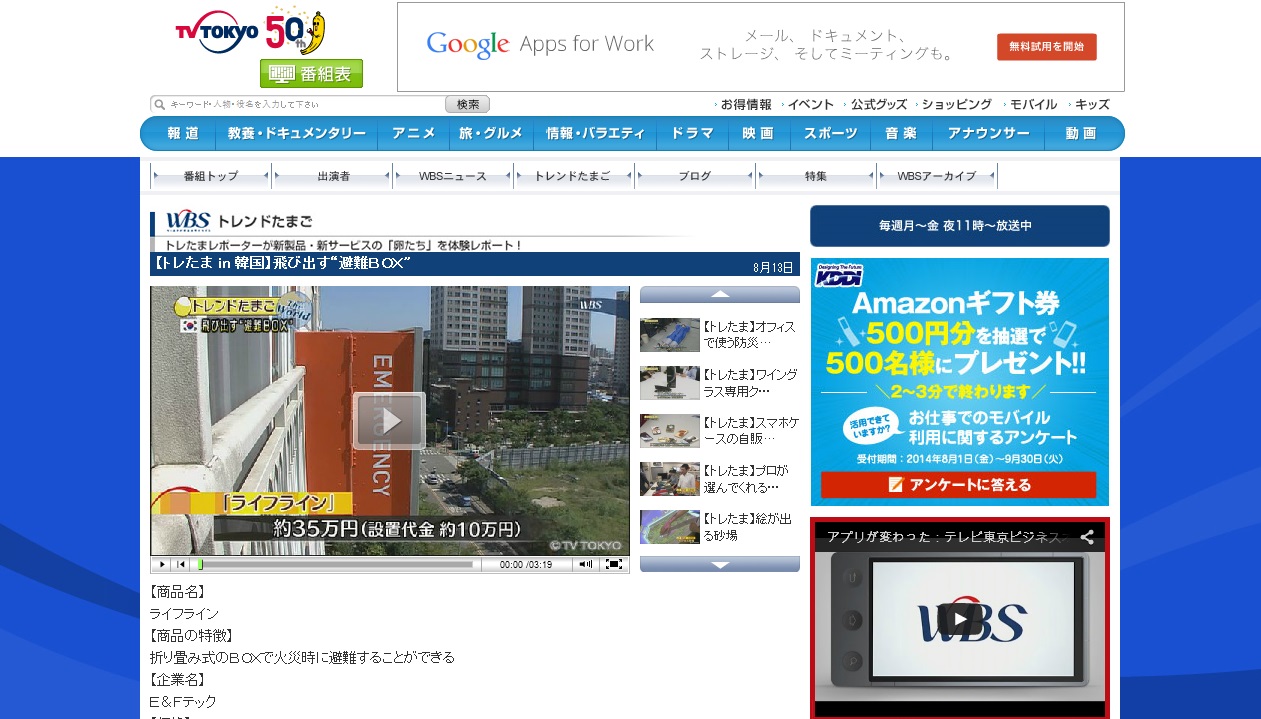Open the ショッピング link
Viewport: 1261px width, 719px height.
tap(956, 104)
